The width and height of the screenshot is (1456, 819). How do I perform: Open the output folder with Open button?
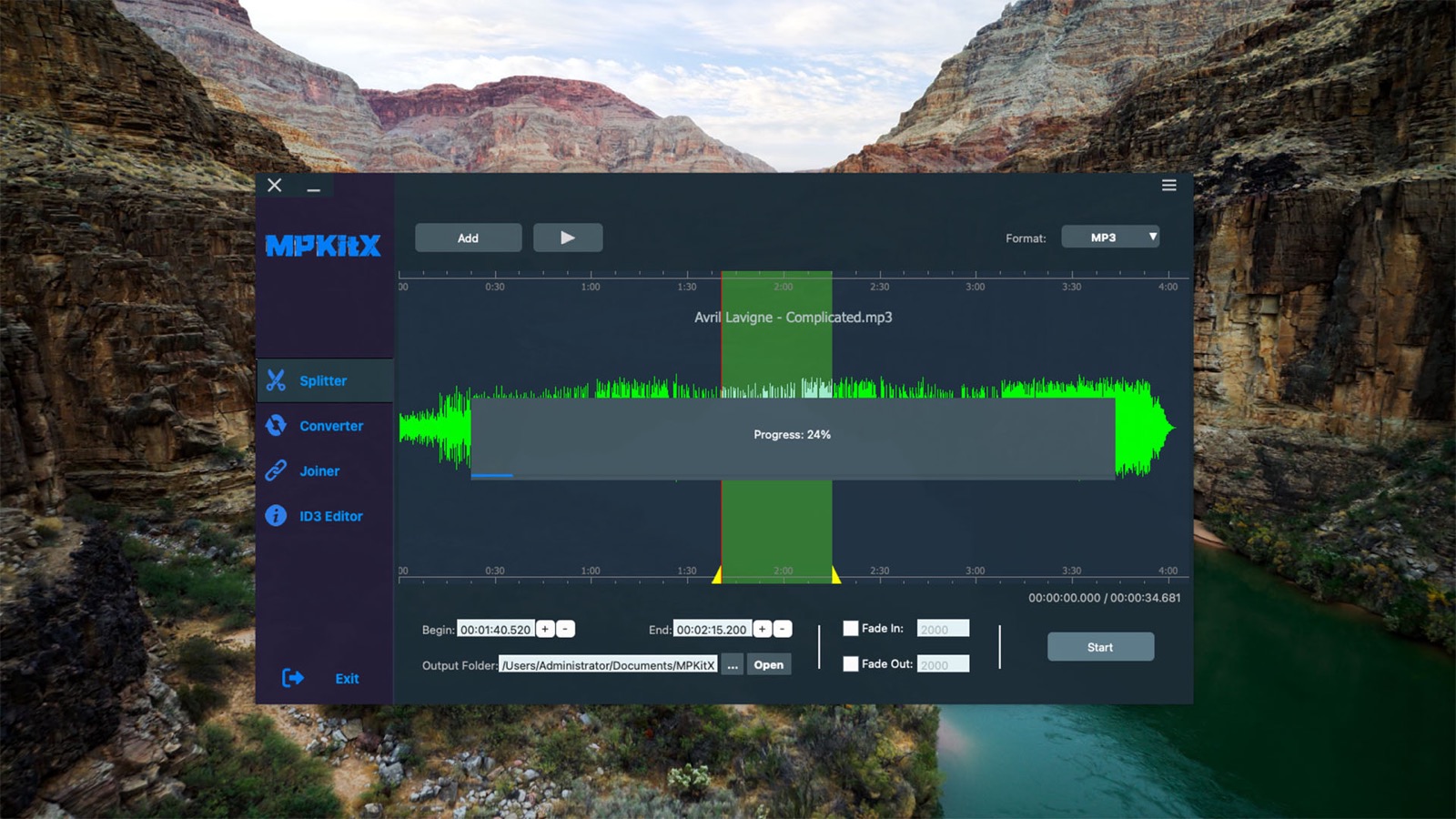[769, 665]
